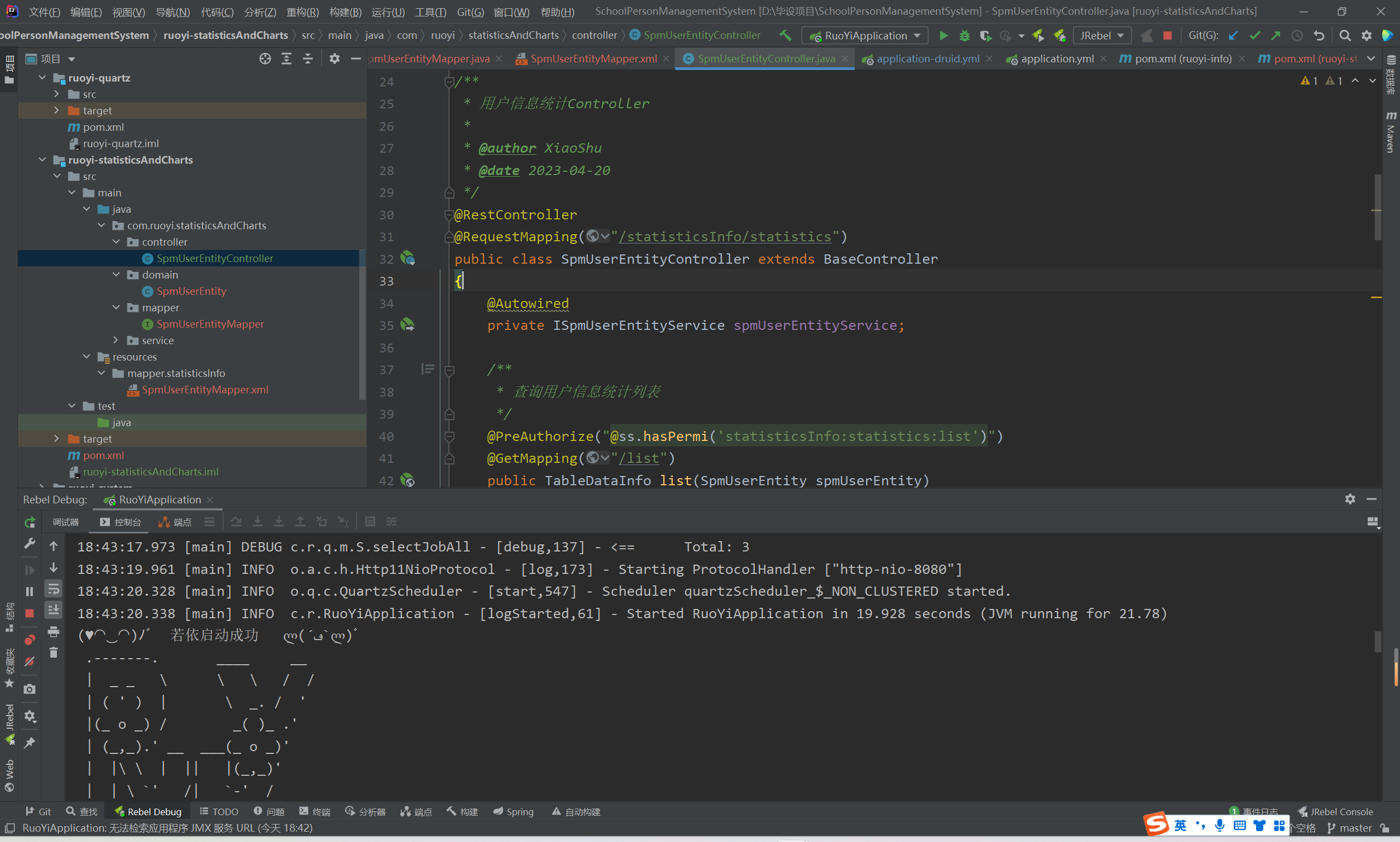The image size is (1400, 842).
Task: Open debug panel settings gear
Action: coord(1350,499)
